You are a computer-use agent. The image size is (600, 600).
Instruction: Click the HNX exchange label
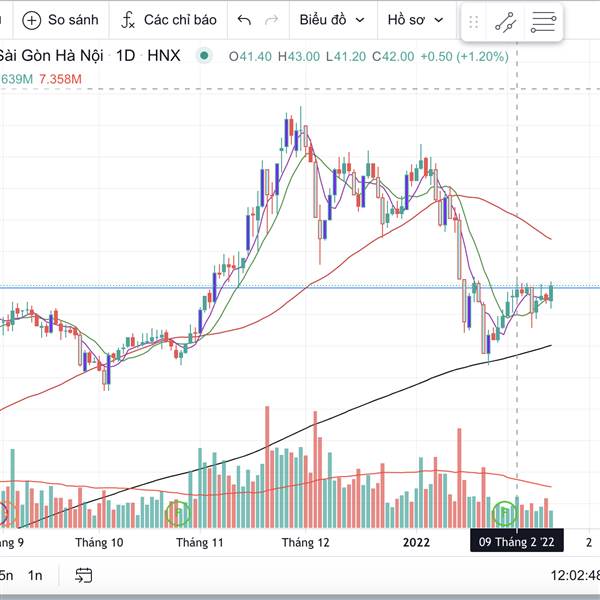[x=164, y=56]
